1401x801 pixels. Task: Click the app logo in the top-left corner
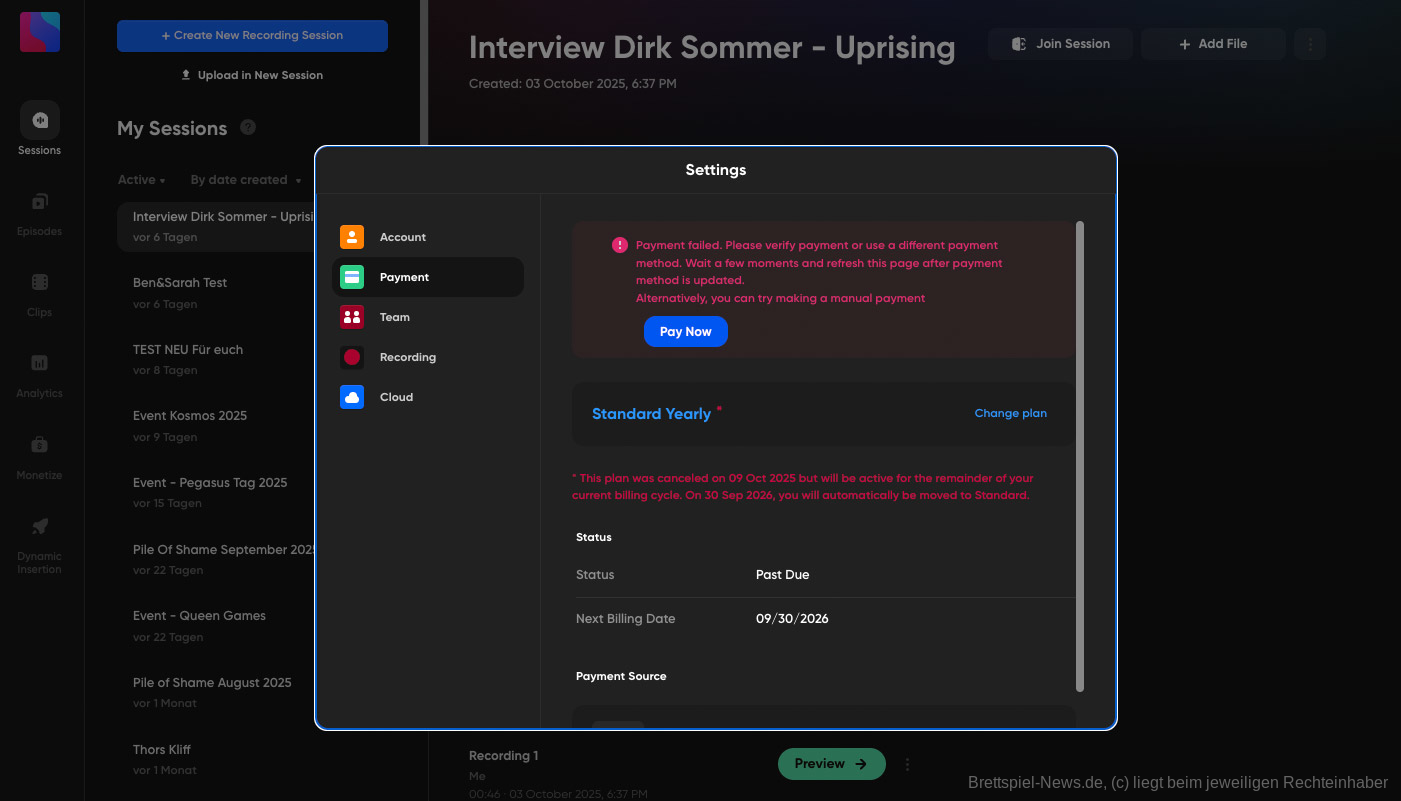point(39,31)
